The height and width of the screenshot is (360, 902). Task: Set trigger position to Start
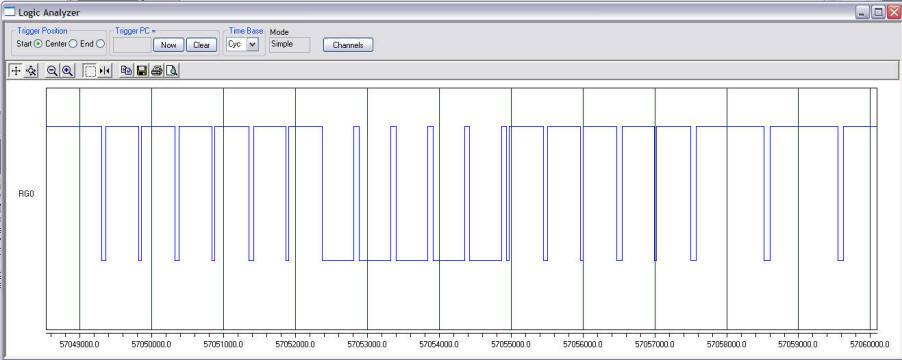pos(38,44)
